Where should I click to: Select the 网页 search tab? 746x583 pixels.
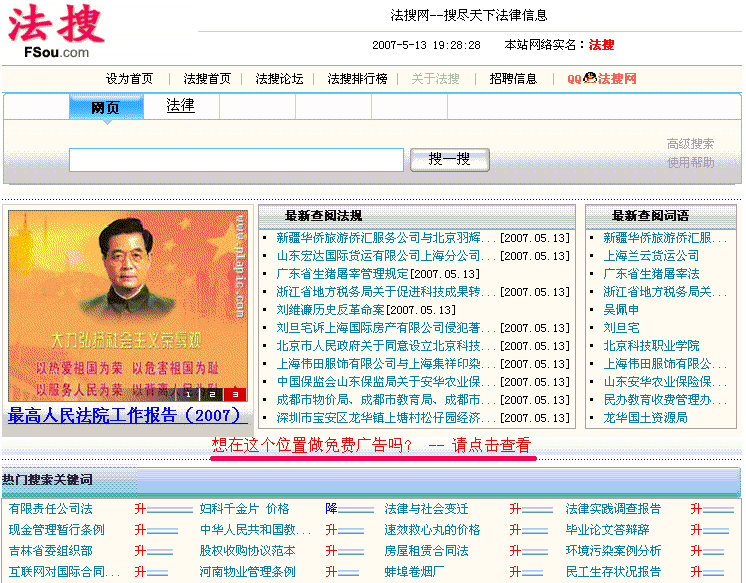pos(105,107)
